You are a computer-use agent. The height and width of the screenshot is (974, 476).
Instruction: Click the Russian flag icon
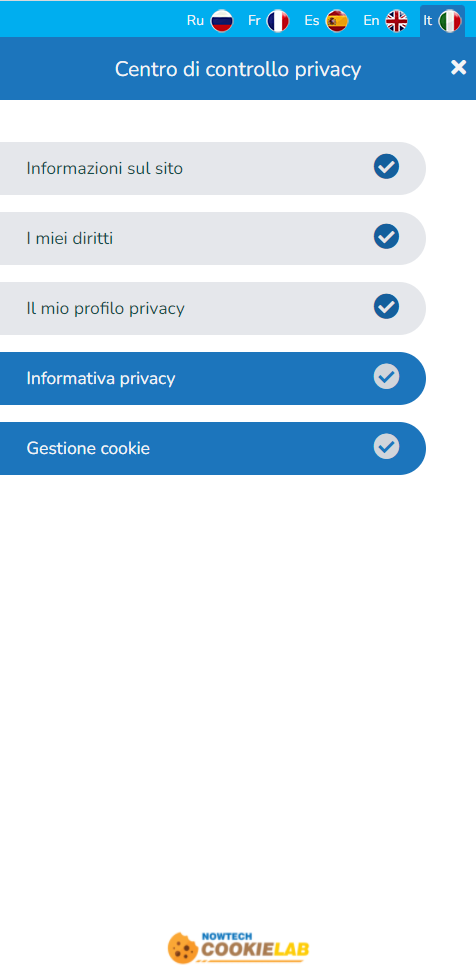pos(222,21)
